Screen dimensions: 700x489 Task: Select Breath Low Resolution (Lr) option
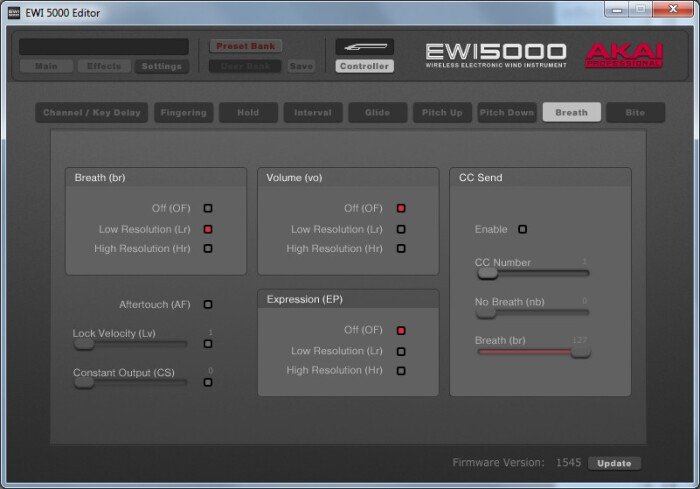208,229
